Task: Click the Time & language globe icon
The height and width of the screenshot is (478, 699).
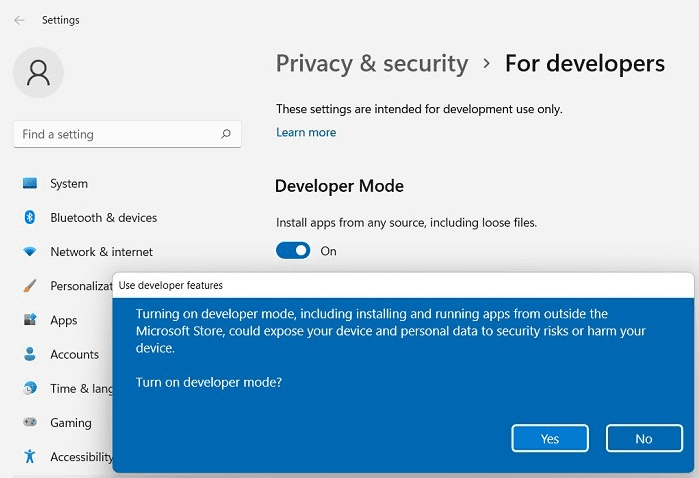Action: 30,388
